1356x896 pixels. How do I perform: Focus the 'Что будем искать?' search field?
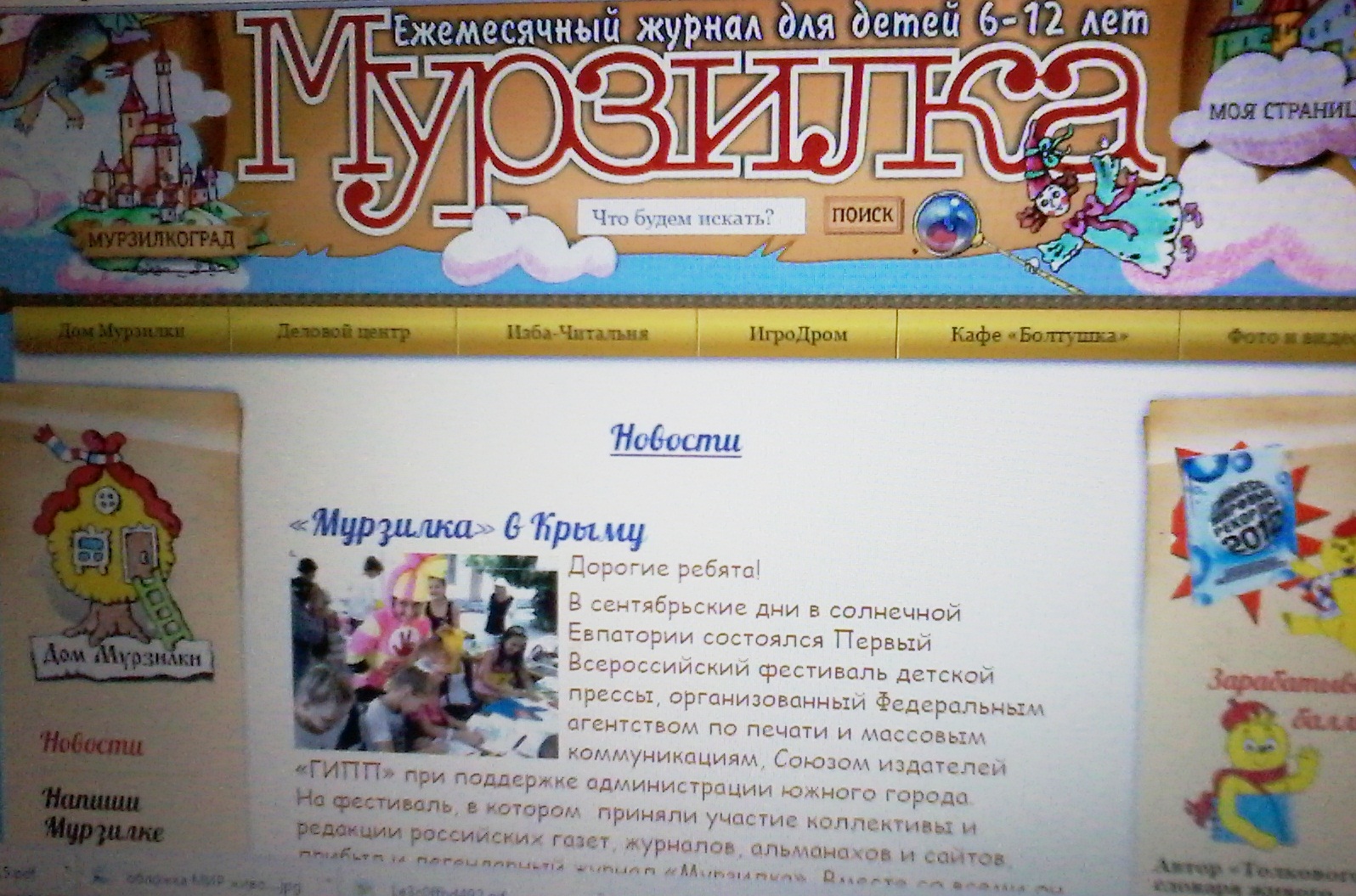pos(690,217)
